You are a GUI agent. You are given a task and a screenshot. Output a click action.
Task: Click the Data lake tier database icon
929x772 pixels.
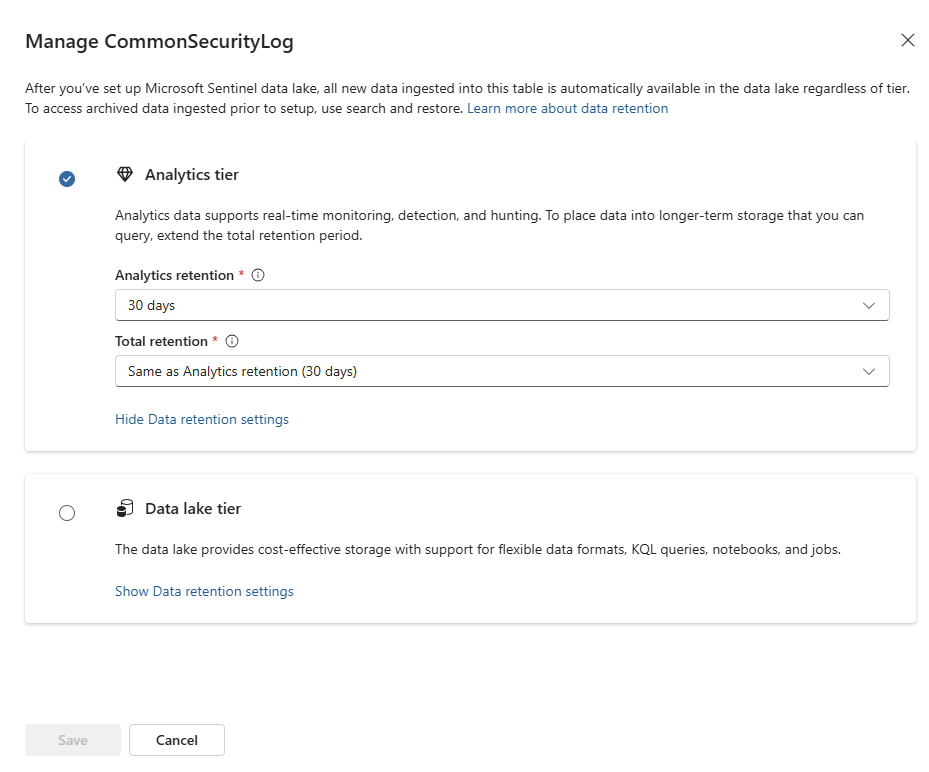[x=124, y=508]
